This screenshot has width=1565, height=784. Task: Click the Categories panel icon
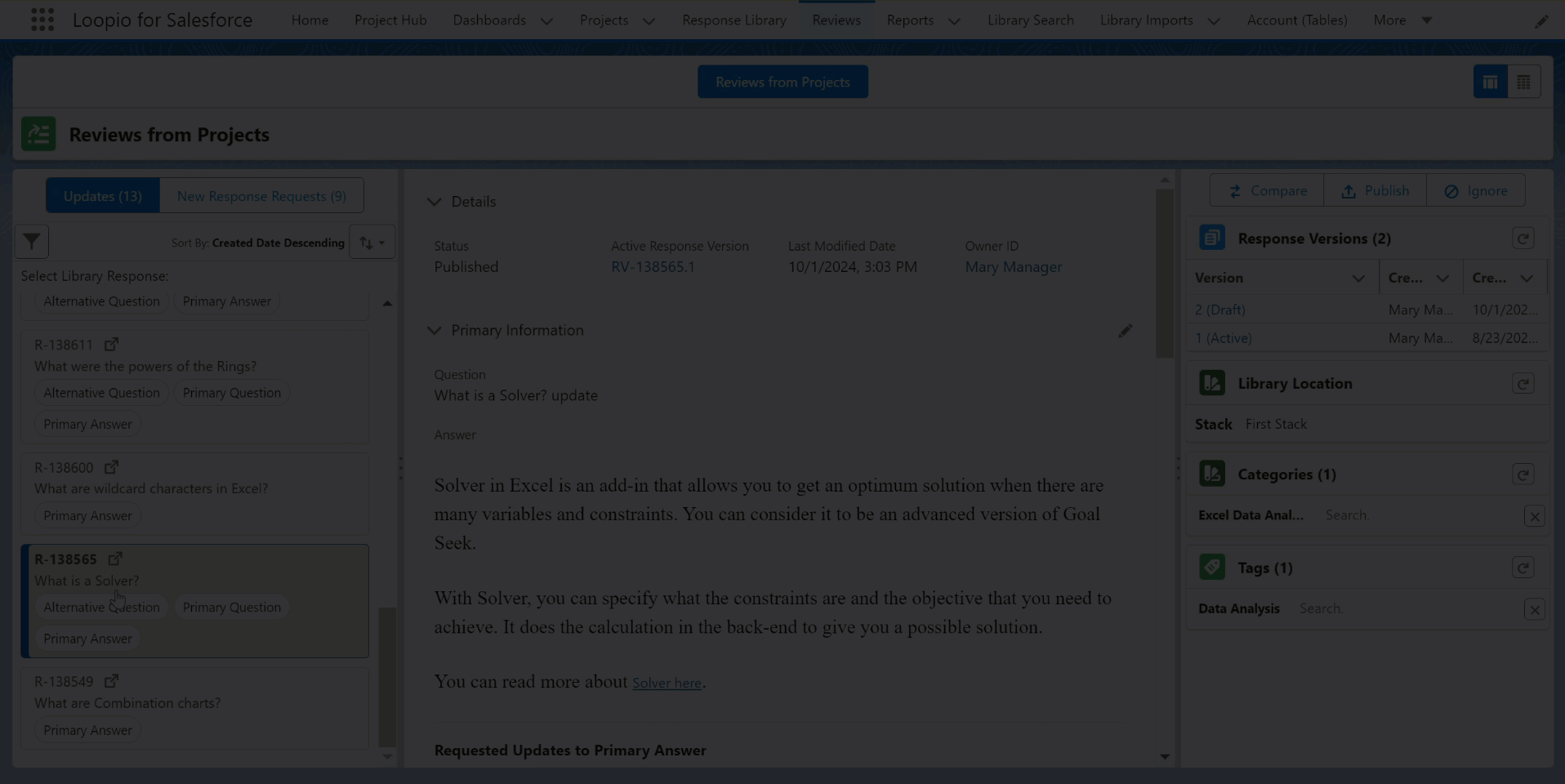[1212, 474]
